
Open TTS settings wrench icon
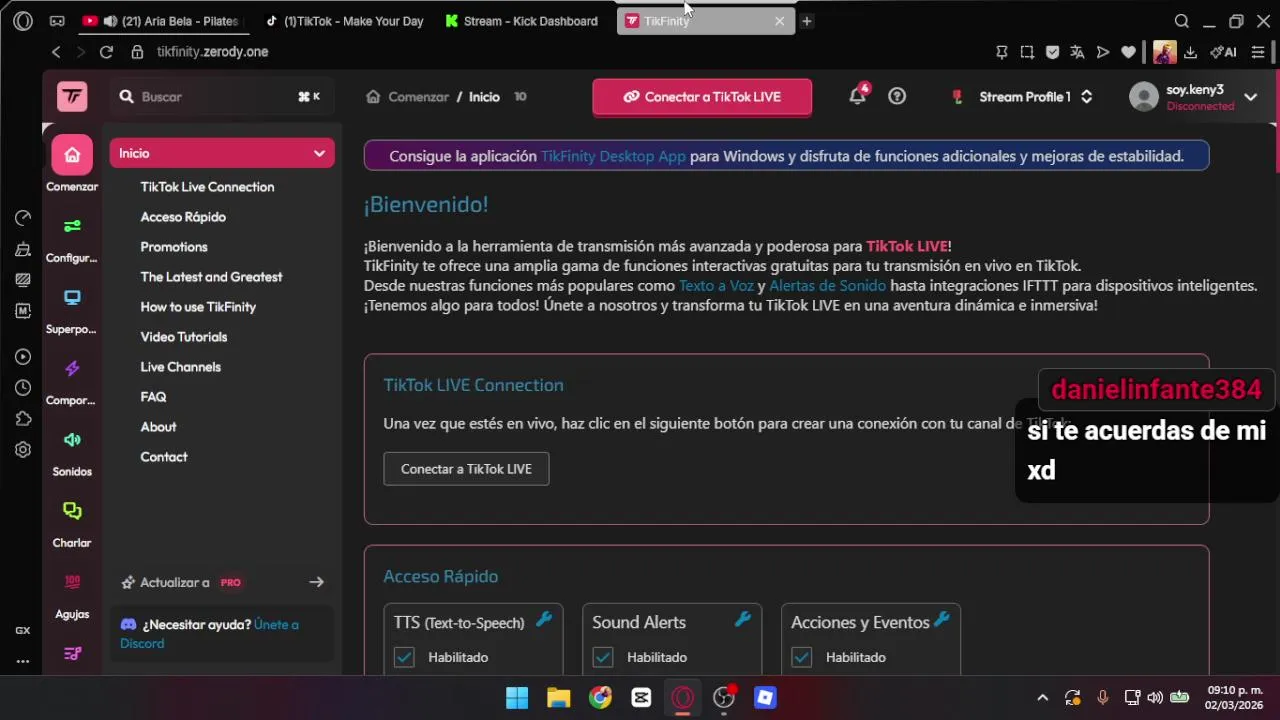[x=544, y=620]
